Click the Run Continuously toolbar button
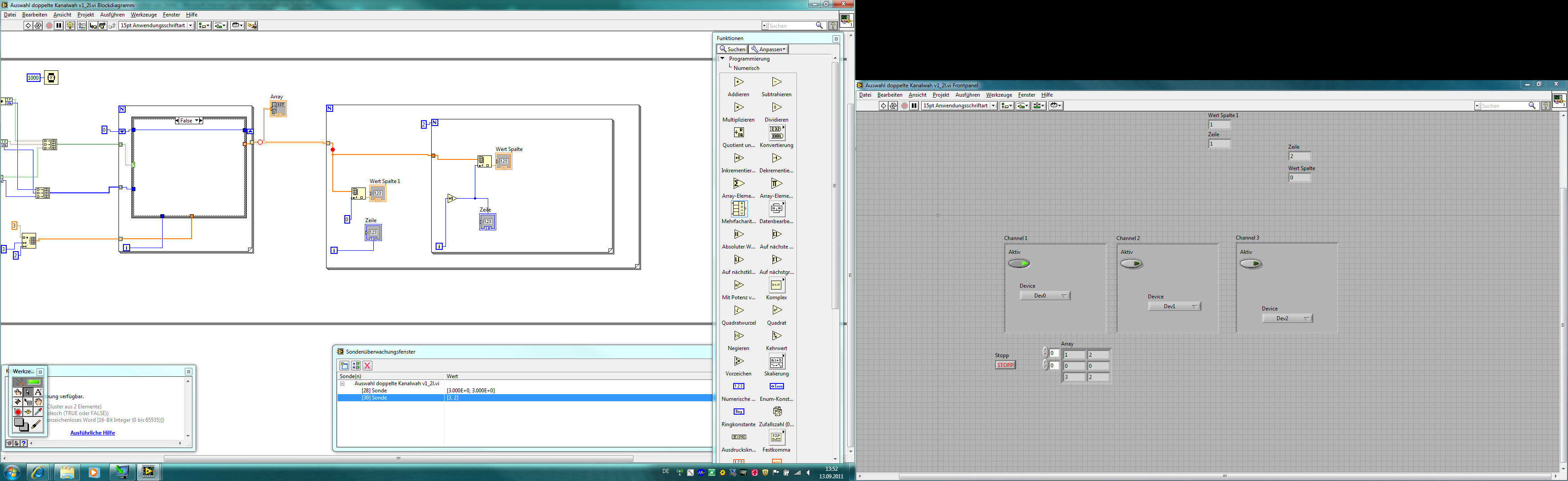Image resolution: width=1568 pixels, height=481 pixels. pyautogui.click(x=38, y=25)
